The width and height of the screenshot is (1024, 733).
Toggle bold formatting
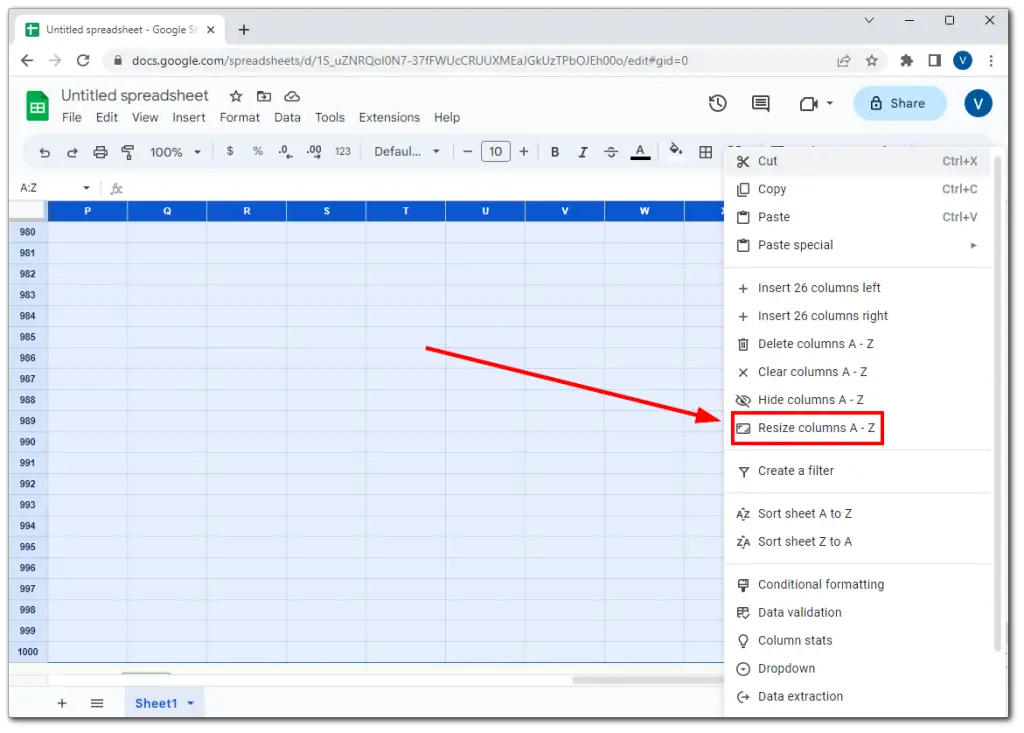(554, 152)
